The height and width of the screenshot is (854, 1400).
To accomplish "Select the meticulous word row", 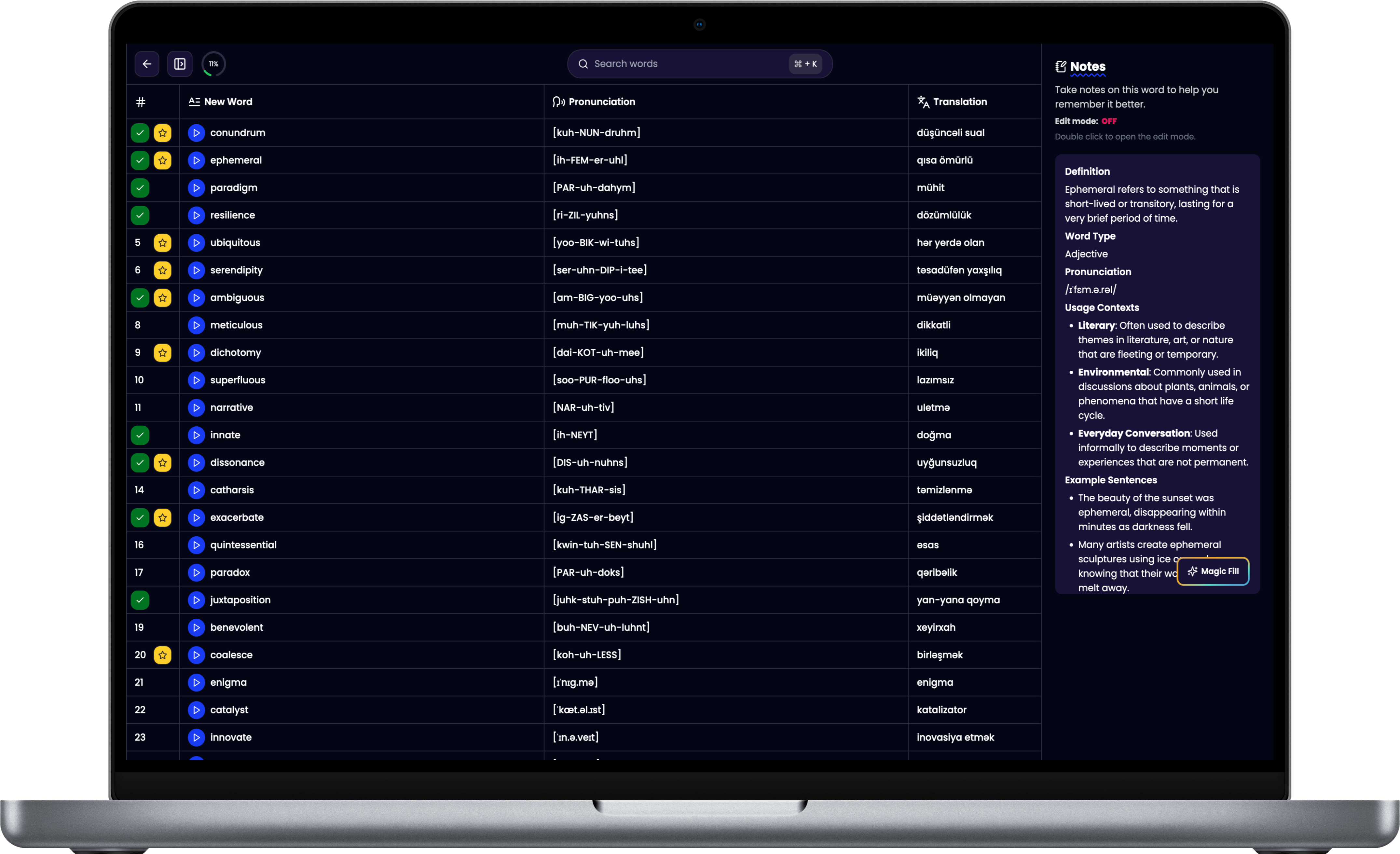I will click(x=236, y=325).
